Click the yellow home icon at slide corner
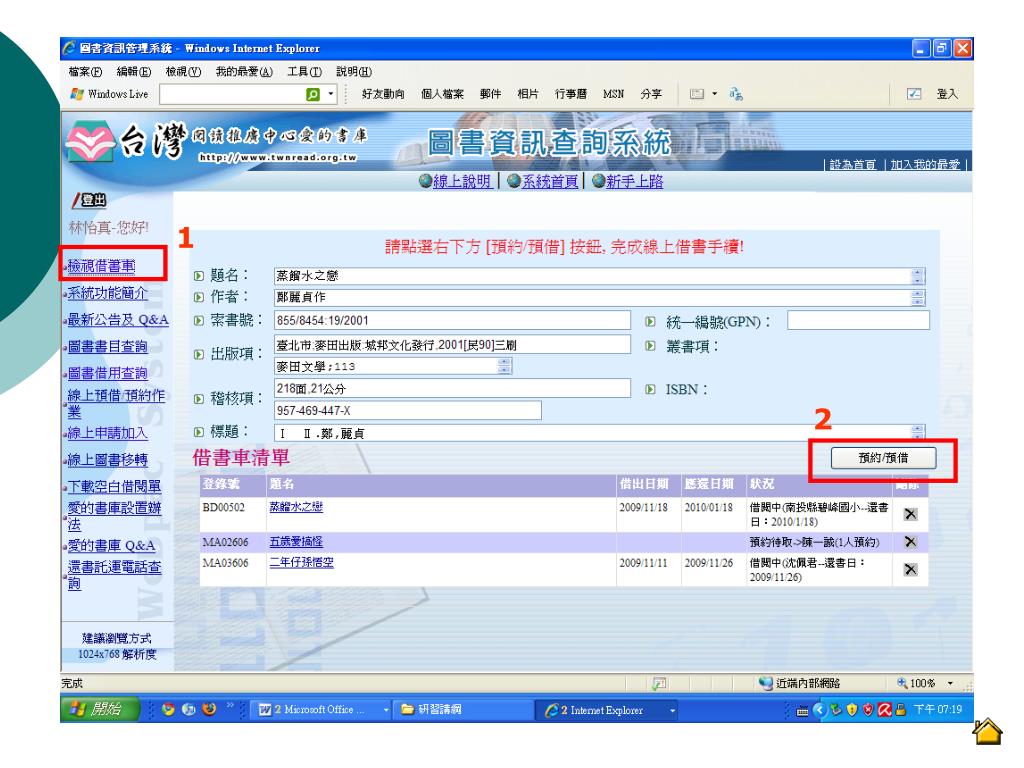The image size is (1024, 768). 987,731
